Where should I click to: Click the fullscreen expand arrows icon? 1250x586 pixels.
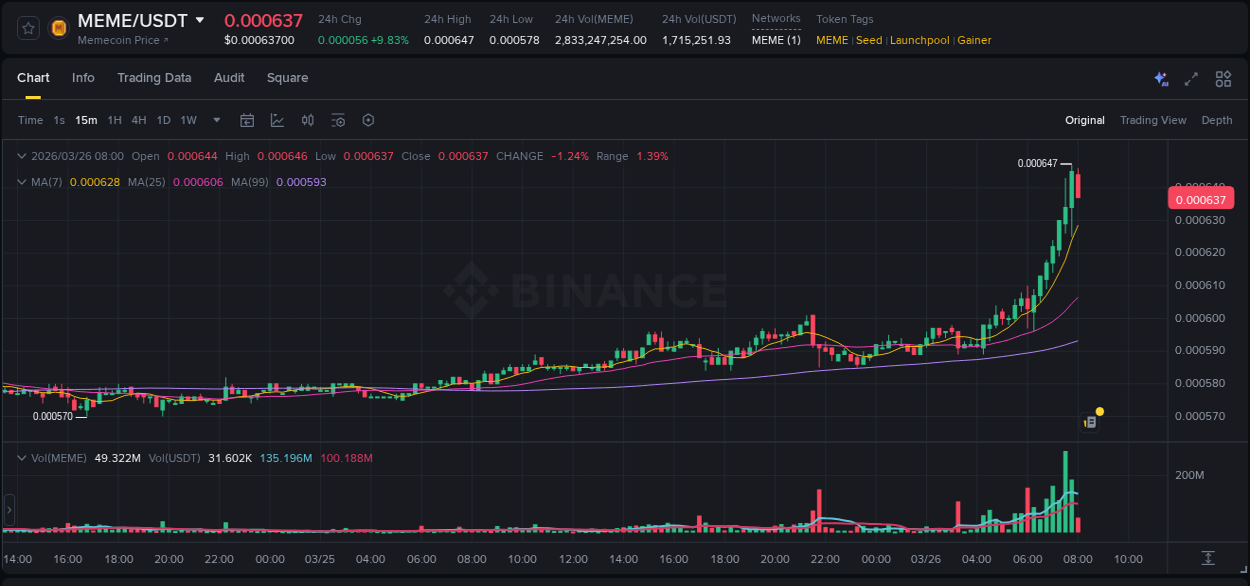(x=1190, y=78)
